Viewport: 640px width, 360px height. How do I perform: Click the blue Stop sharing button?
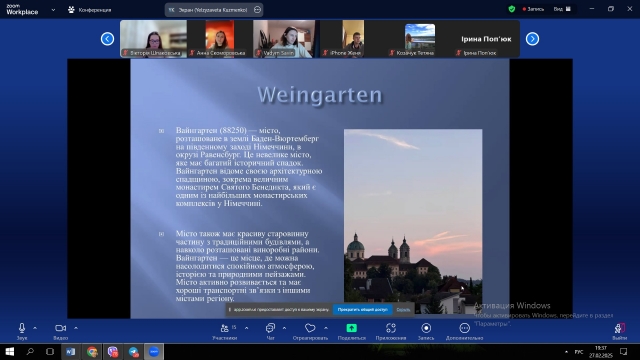362,309
